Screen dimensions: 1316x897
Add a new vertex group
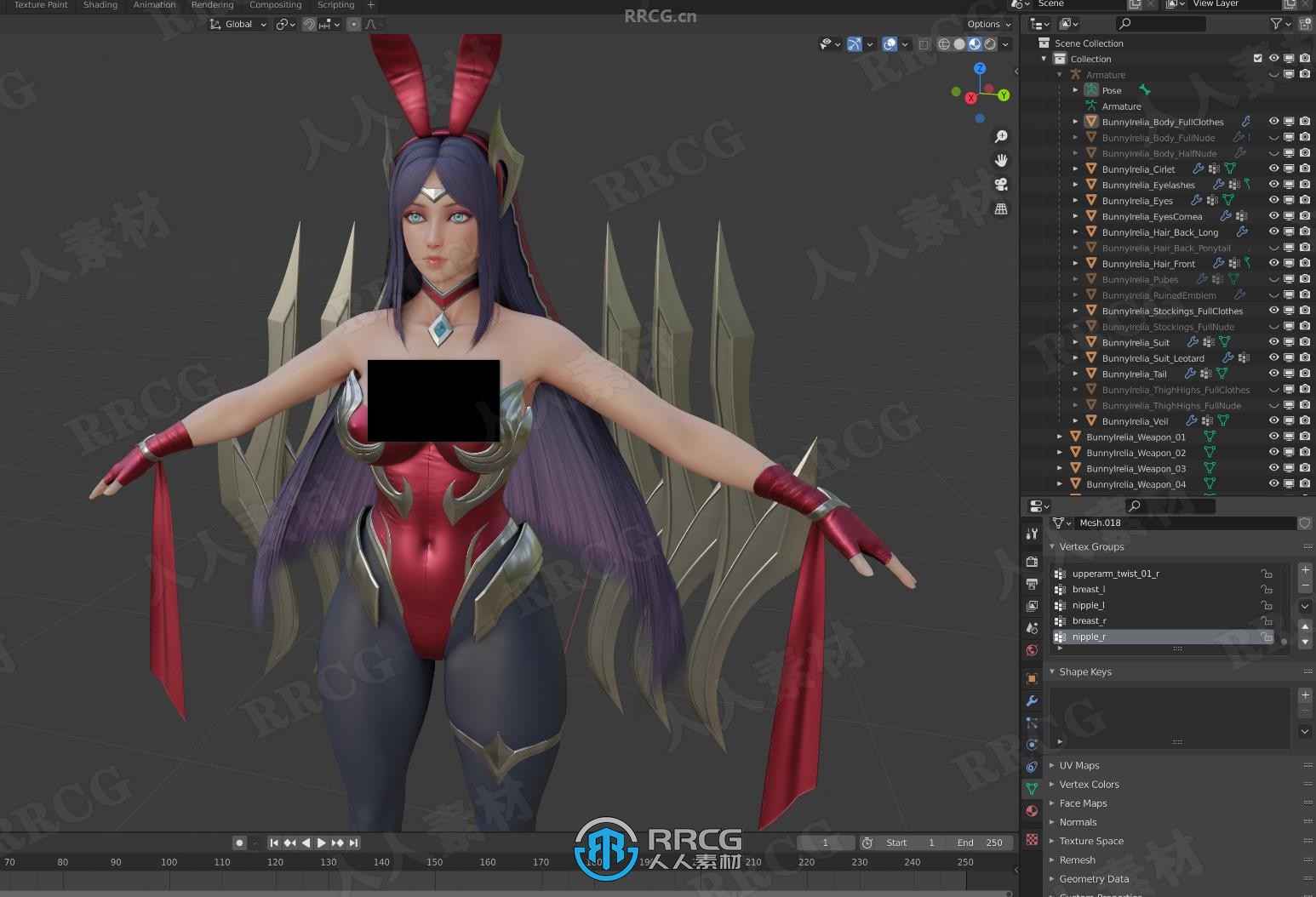[x=1305, y=569]
